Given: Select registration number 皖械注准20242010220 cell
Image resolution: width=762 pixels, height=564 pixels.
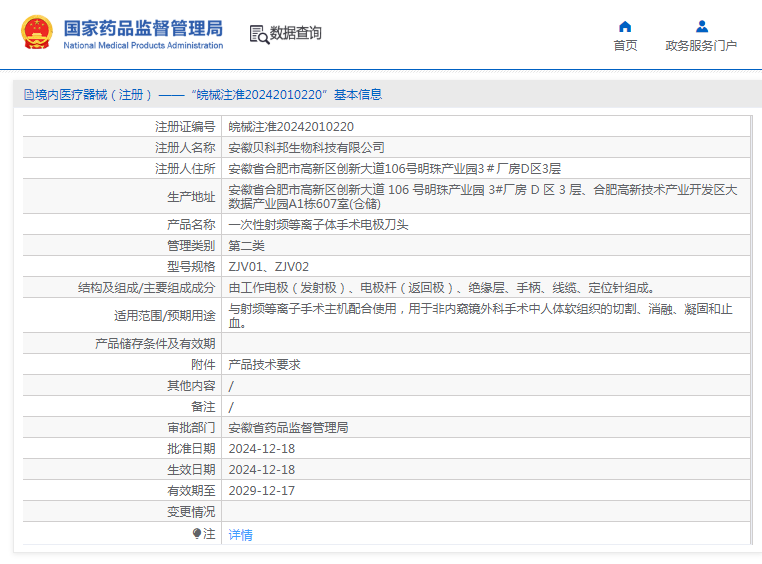Looking at the screenshot, I should [291, 127].
